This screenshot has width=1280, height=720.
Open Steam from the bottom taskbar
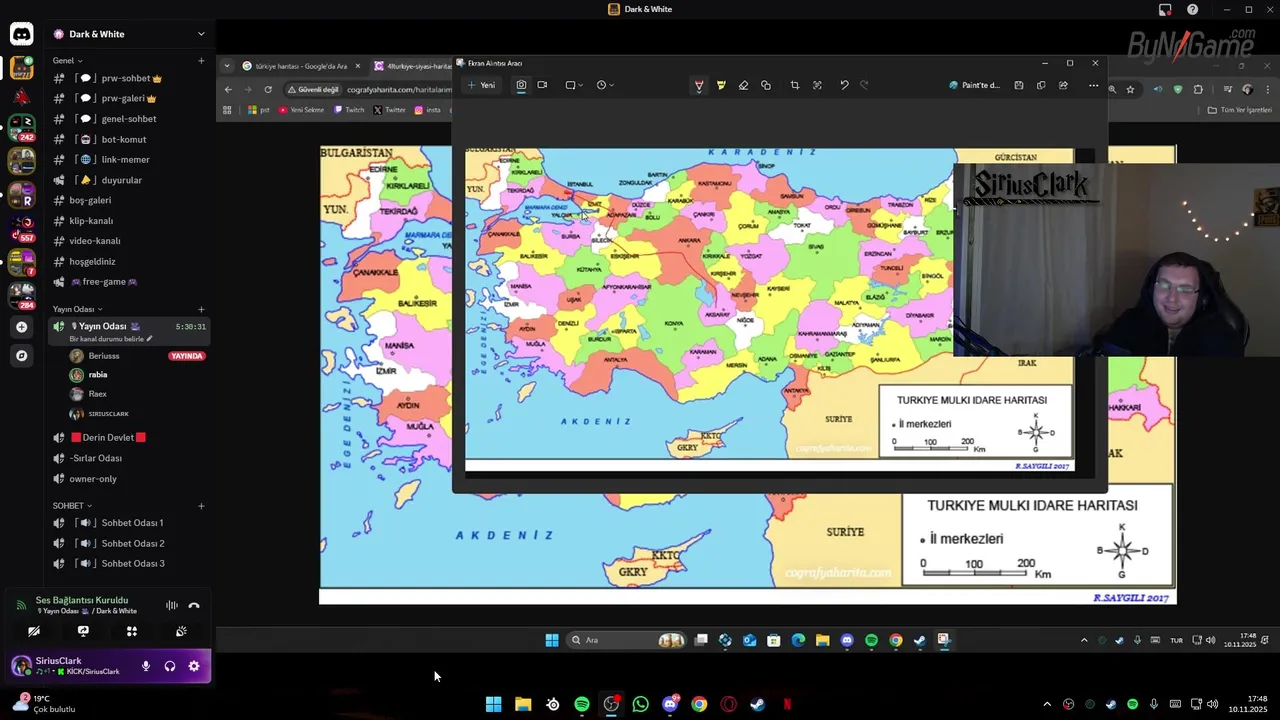758,704
